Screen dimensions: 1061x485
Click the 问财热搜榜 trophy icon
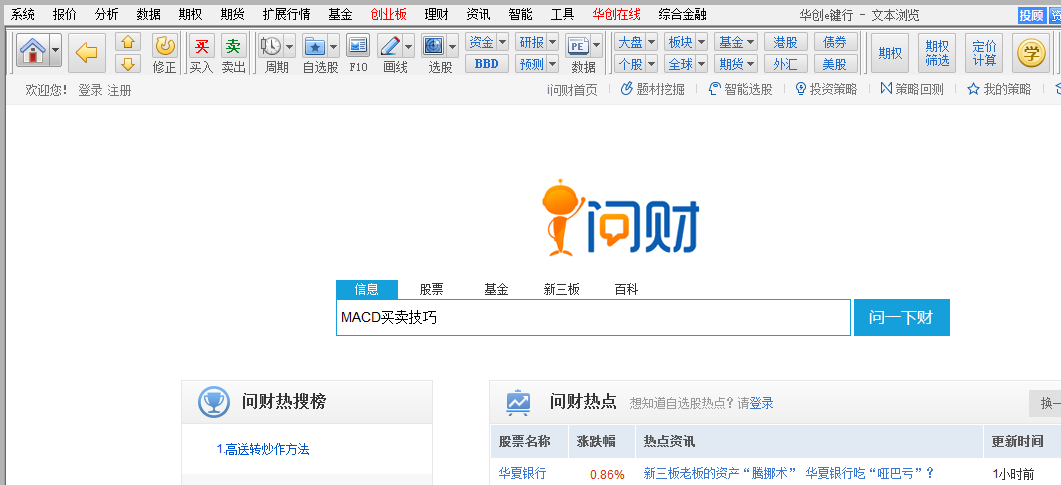214,402
